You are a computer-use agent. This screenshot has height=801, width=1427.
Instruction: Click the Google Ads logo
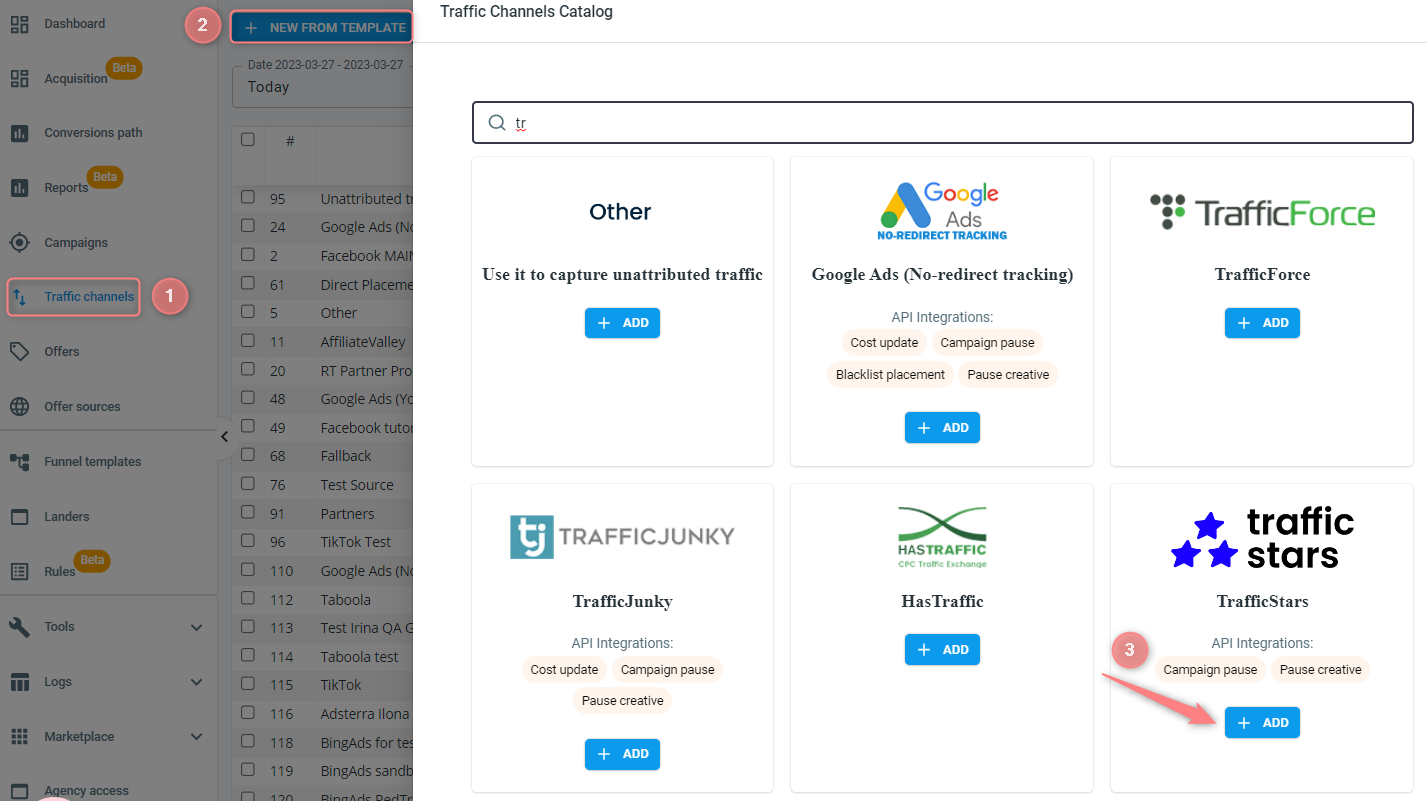coord(943,211)
